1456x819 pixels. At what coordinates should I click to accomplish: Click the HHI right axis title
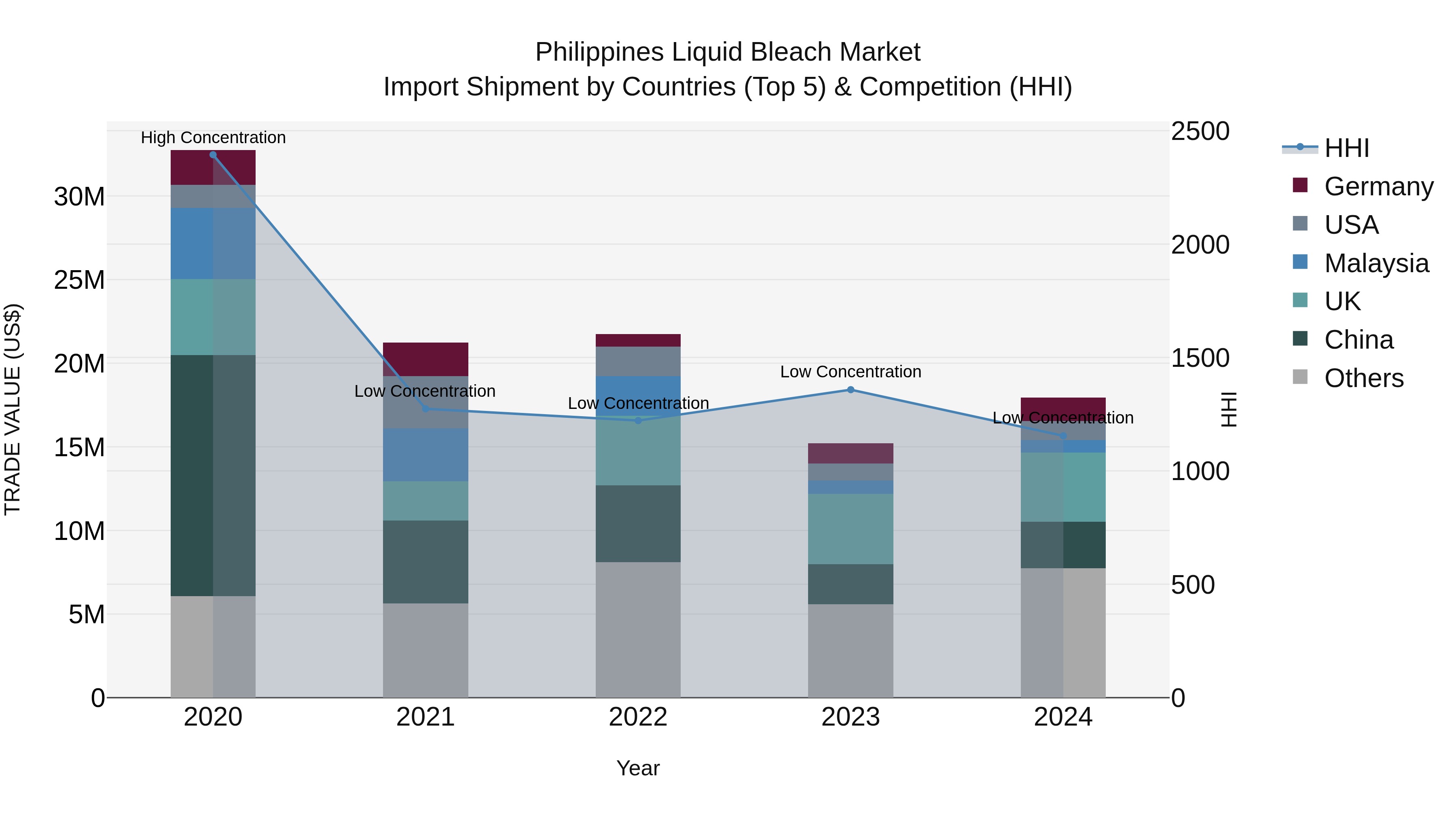[1230, 409]
